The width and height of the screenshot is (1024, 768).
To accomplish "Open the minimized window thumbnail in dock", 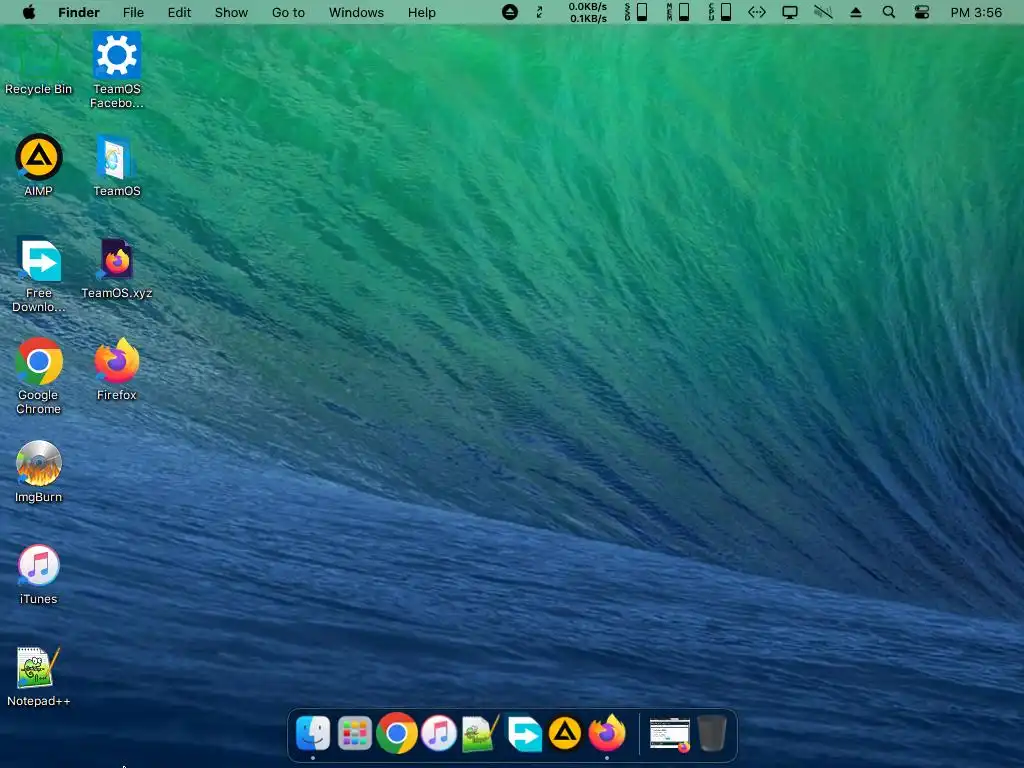I will [670, 735].
